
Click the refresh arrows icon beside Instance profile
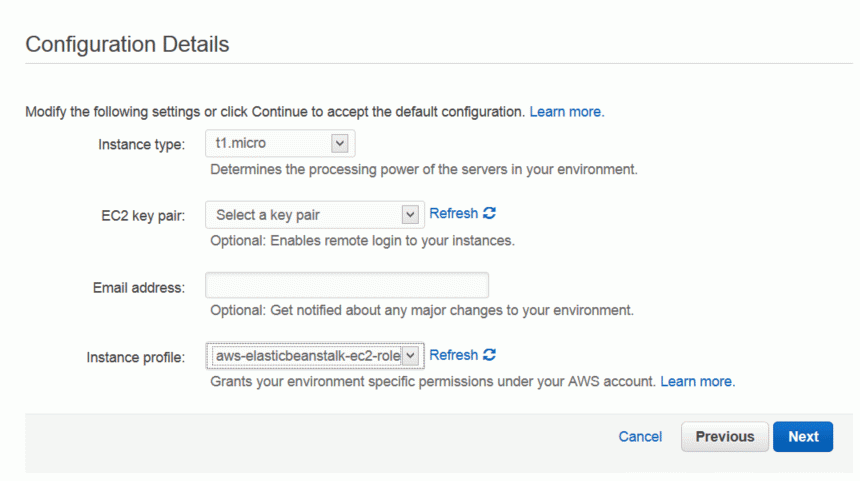(x=489, y=355)
